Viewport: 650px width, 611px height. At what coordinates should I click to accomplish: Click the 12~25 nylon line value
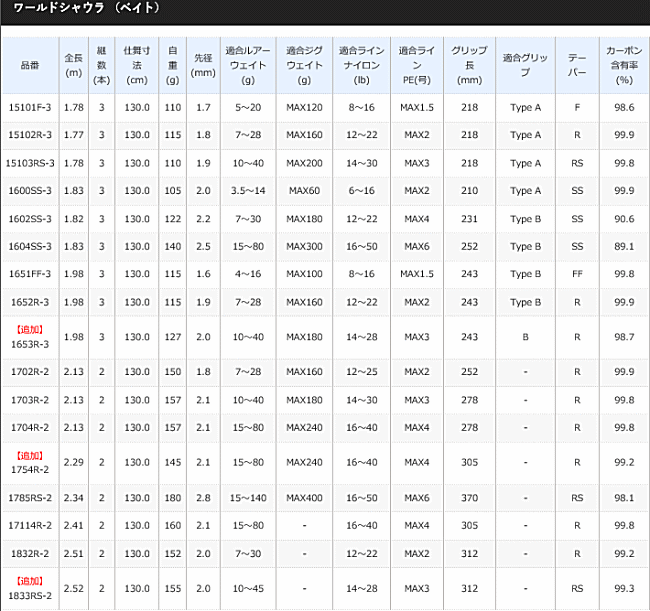pos(361,371)
